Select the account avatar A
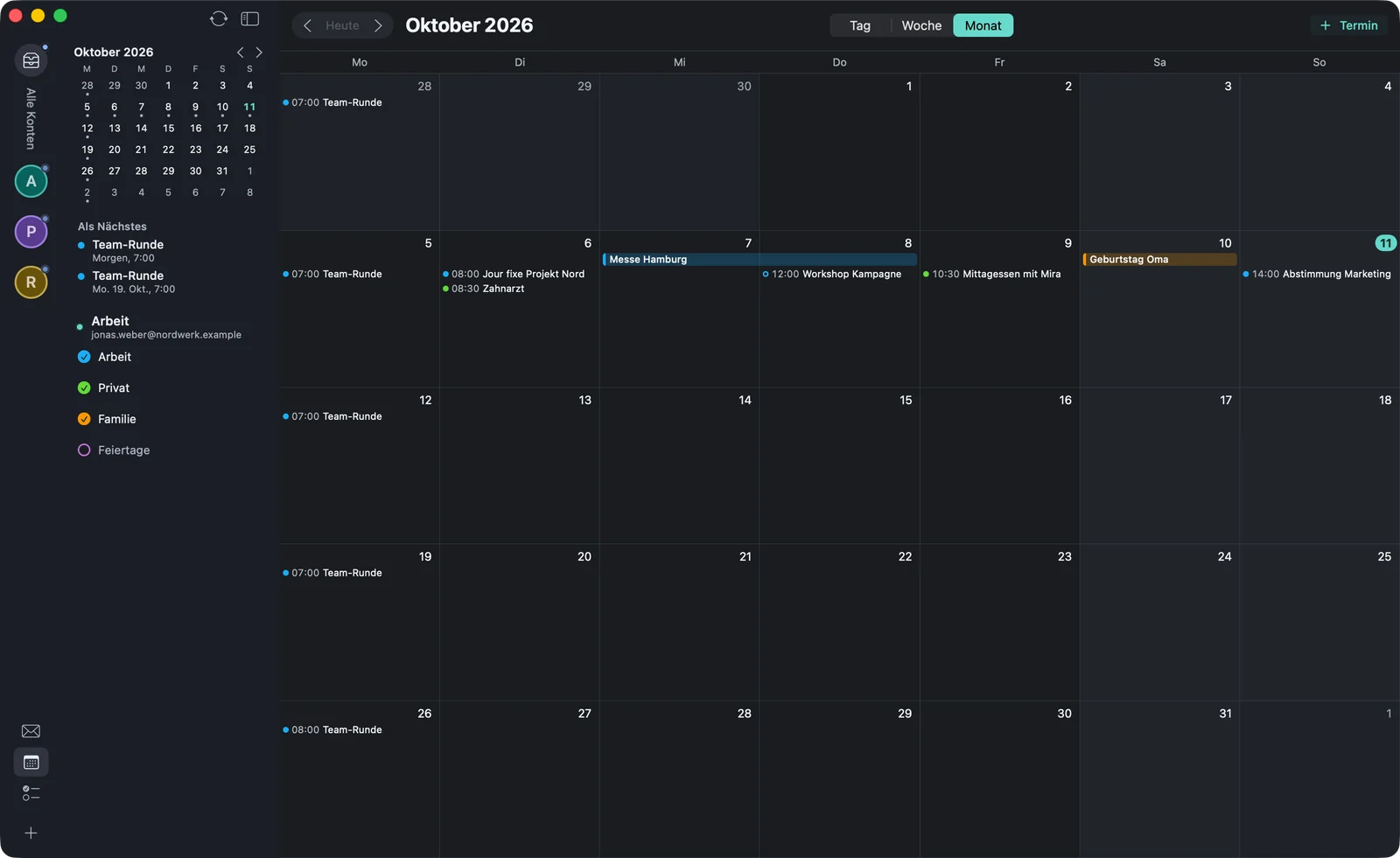 click(x=31, y=181)
